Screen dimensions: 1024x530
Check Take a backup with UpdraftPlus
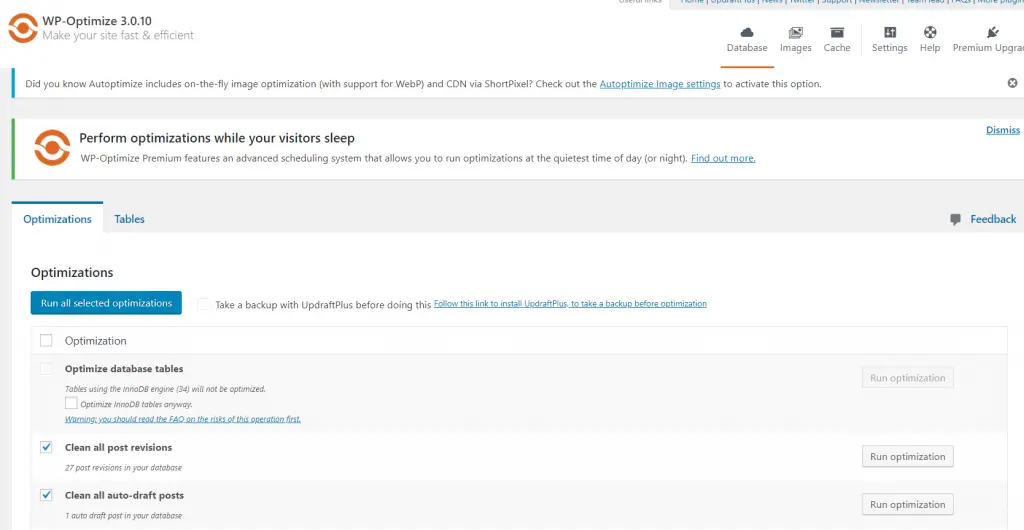pyautogui.click(x=204, y=304)
